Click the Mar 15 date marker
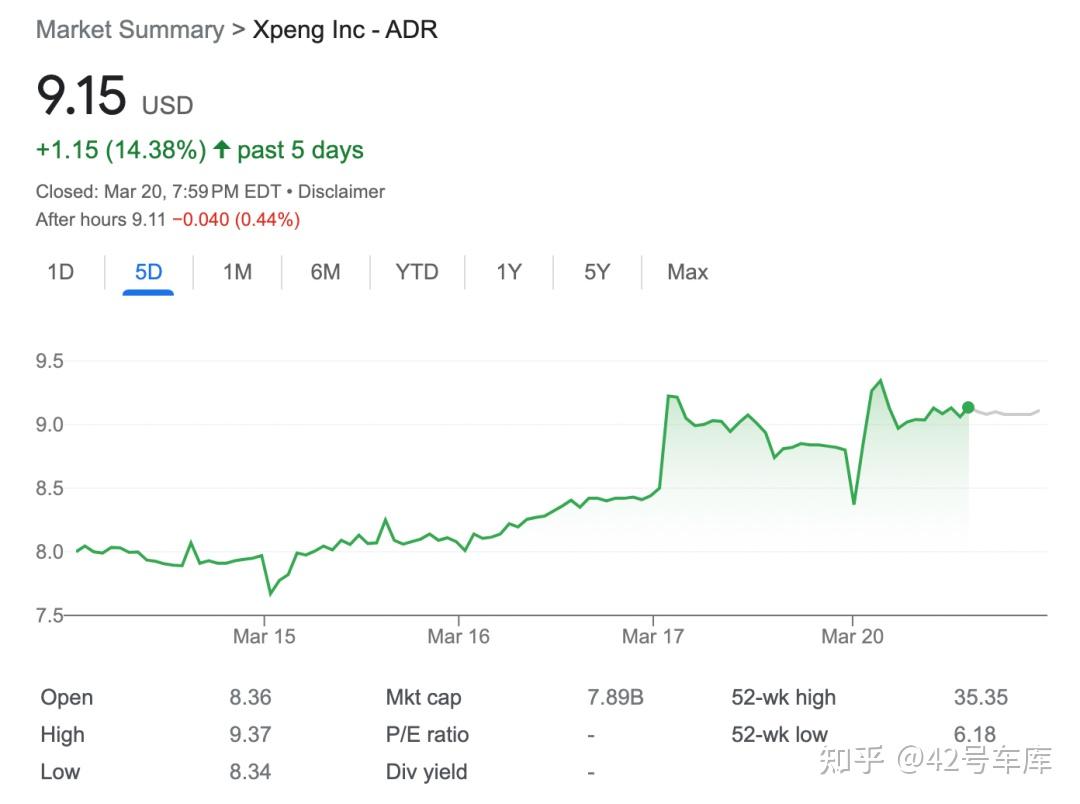1080x804 pixels. click(264, 636)
